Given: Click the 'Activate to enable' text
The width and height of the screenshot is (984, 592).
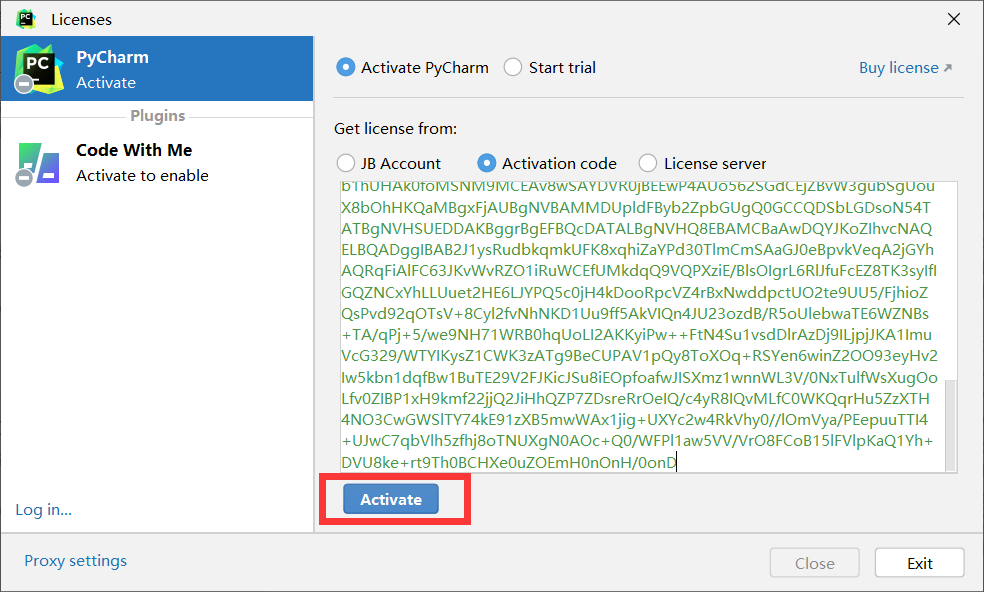Looking at the screenshot, I should (142, 176).
